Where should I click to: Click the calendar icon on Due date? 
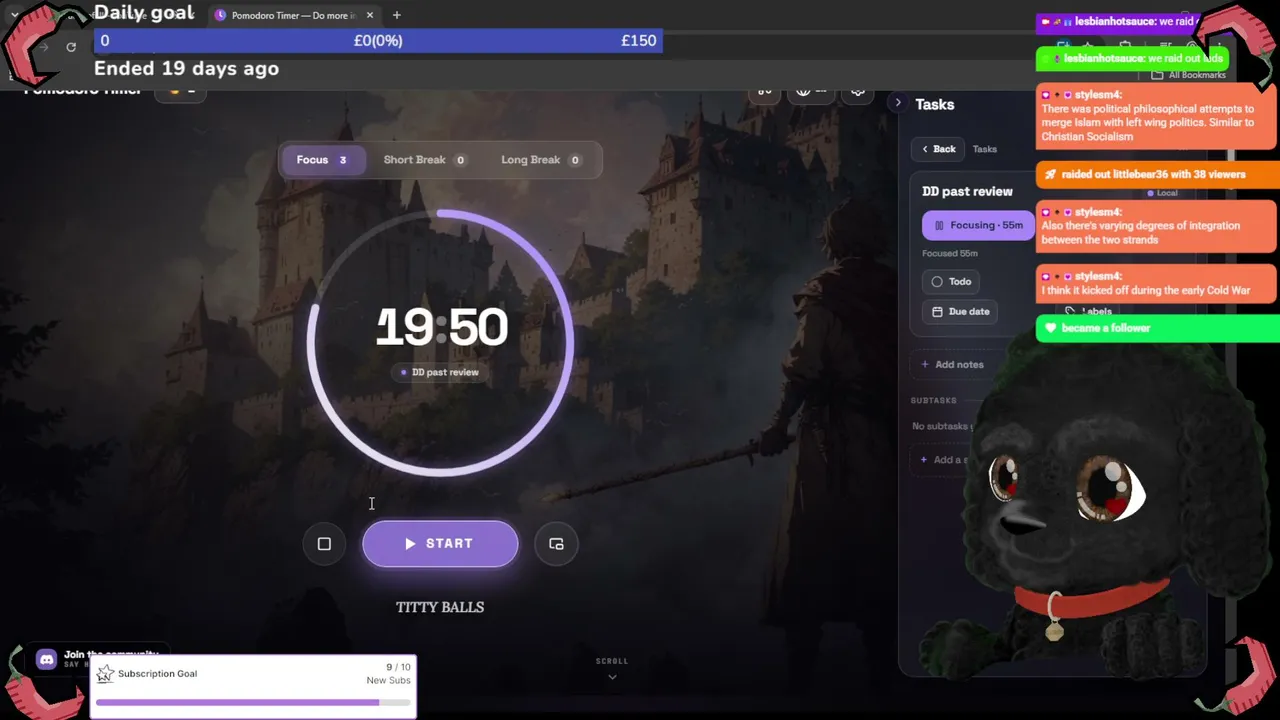click(x=937, y=312)
